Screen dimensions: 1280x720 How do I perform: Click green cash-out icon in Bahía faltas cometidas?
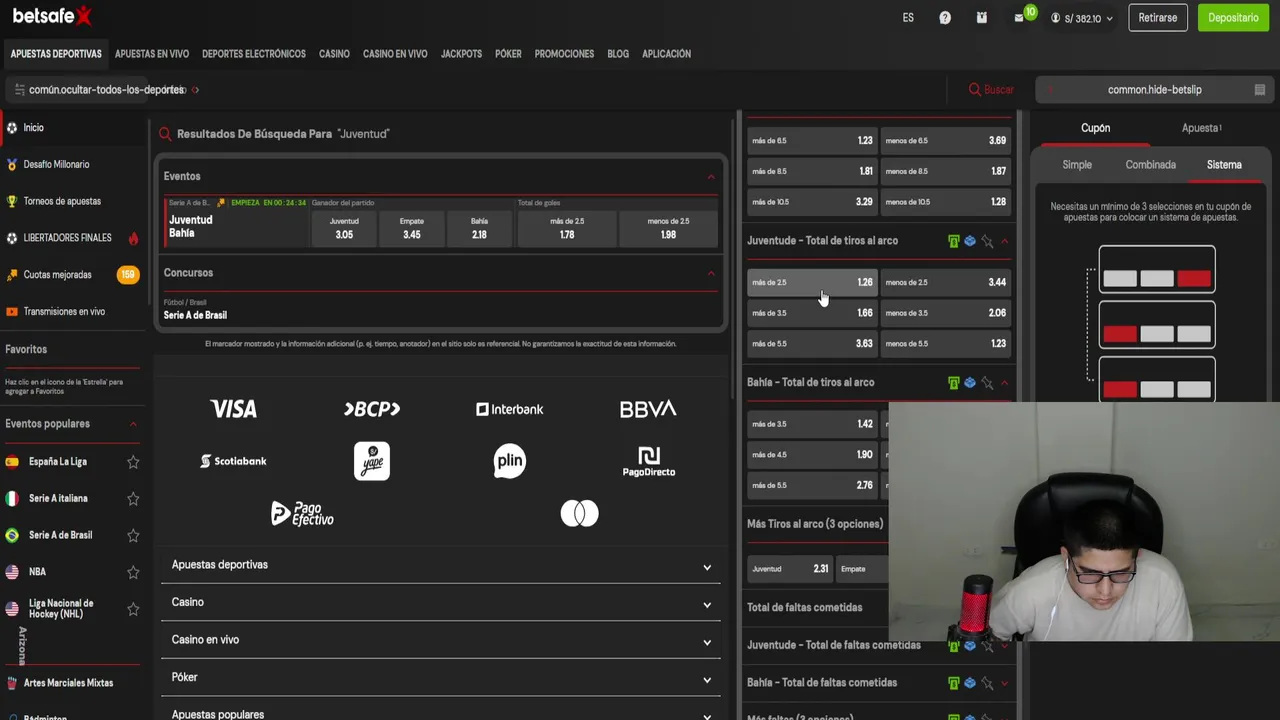tap(953, 683)
